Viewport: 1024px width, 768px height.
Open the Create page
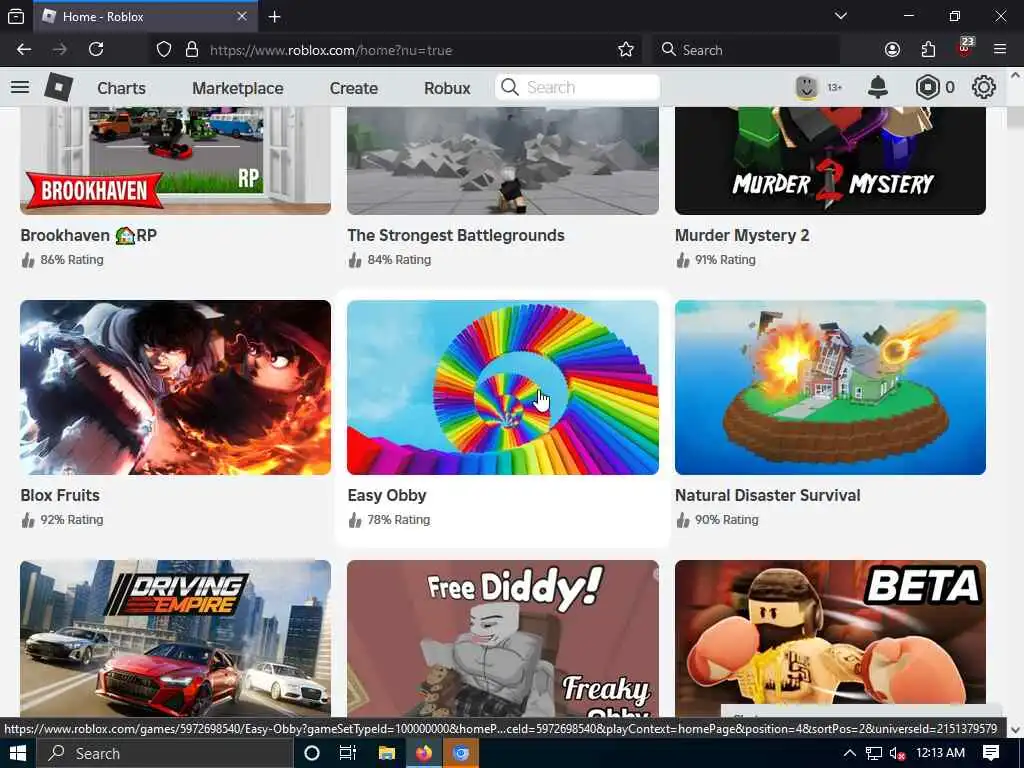click(x=353, y=88)
